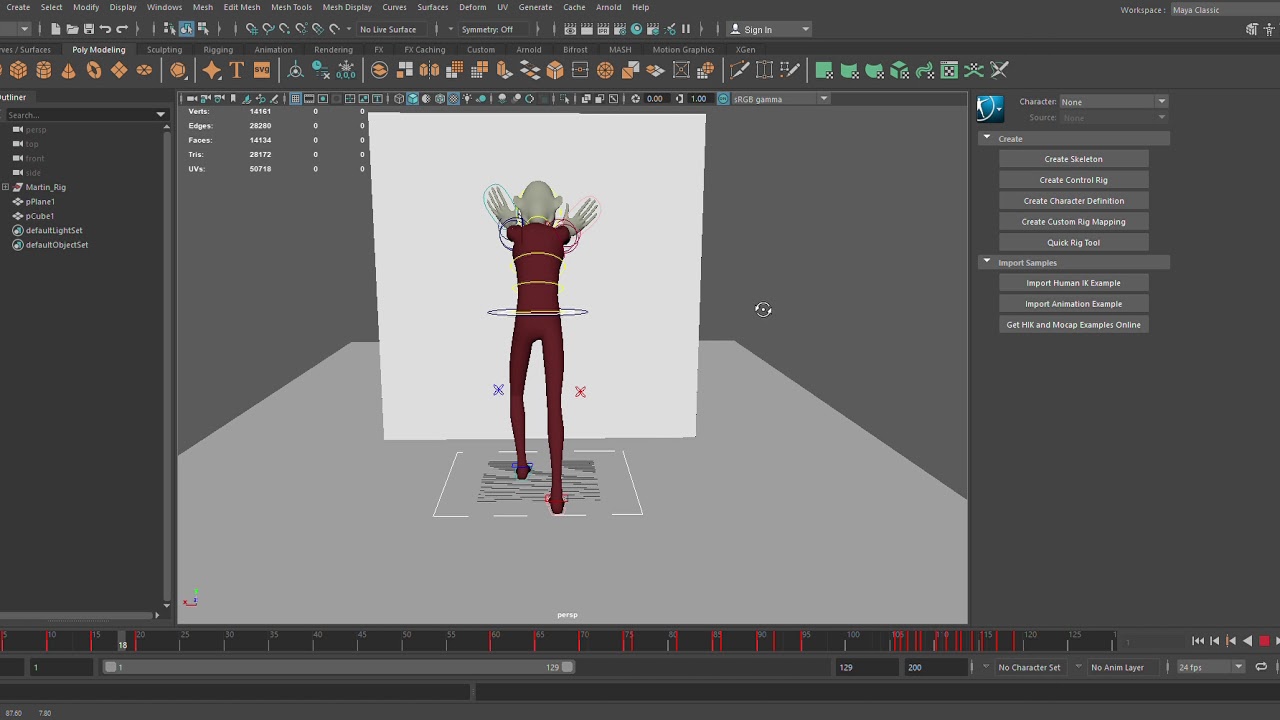Click the new scene icon
This screenshot has height=720, width=1280.
(x=55, y=29)
